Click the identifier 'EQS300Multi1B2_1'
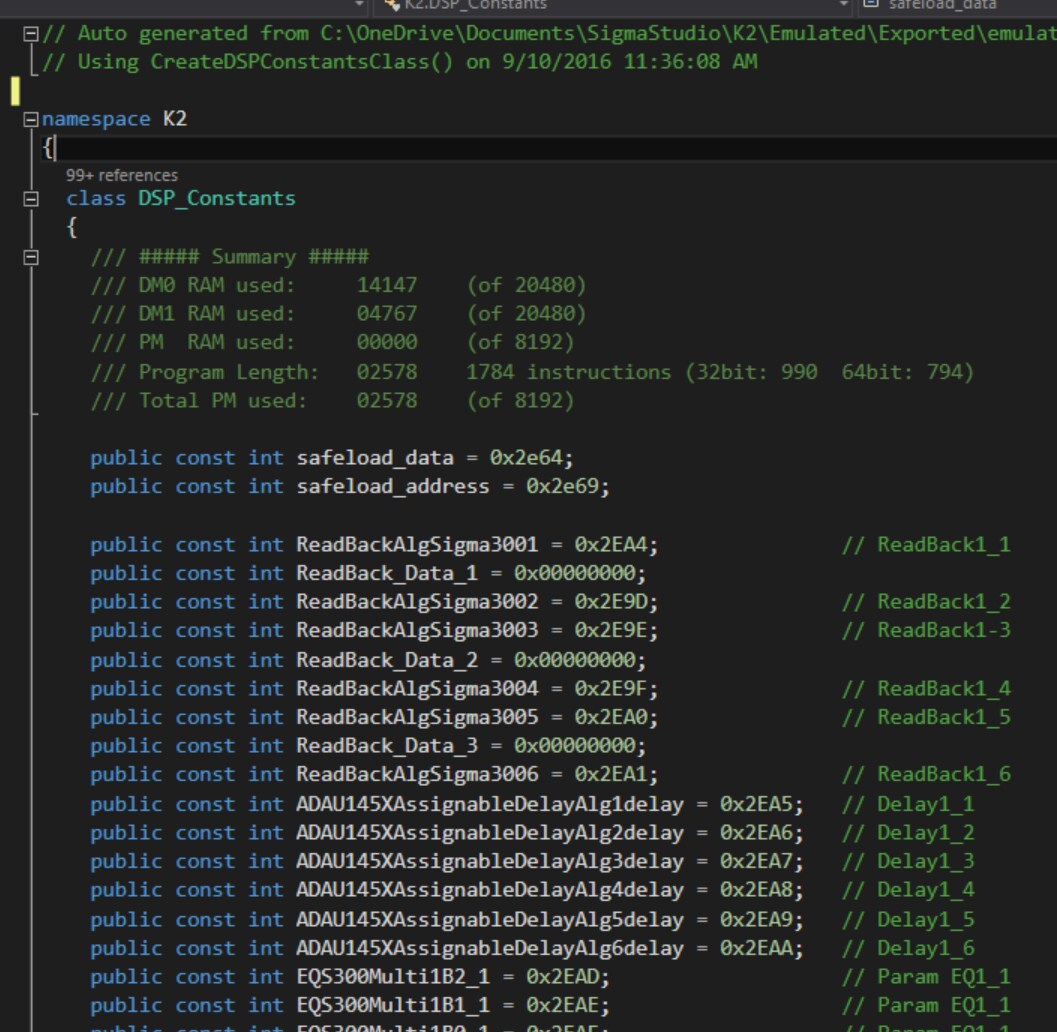This screenshot has height=1032, width=1057. click(x=393, y=977)
